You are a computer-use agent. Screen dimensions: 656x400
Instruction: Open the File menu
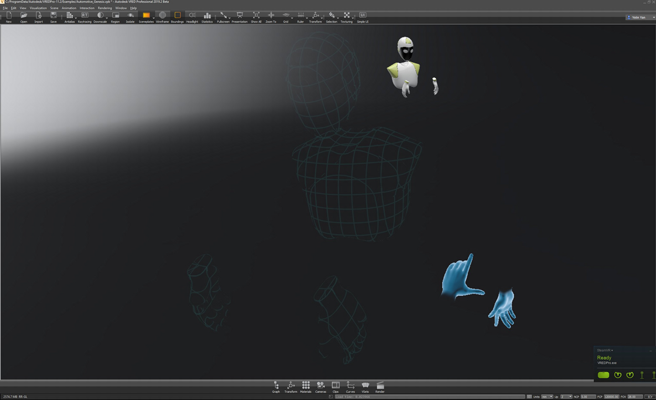click(x=5, y=8)
